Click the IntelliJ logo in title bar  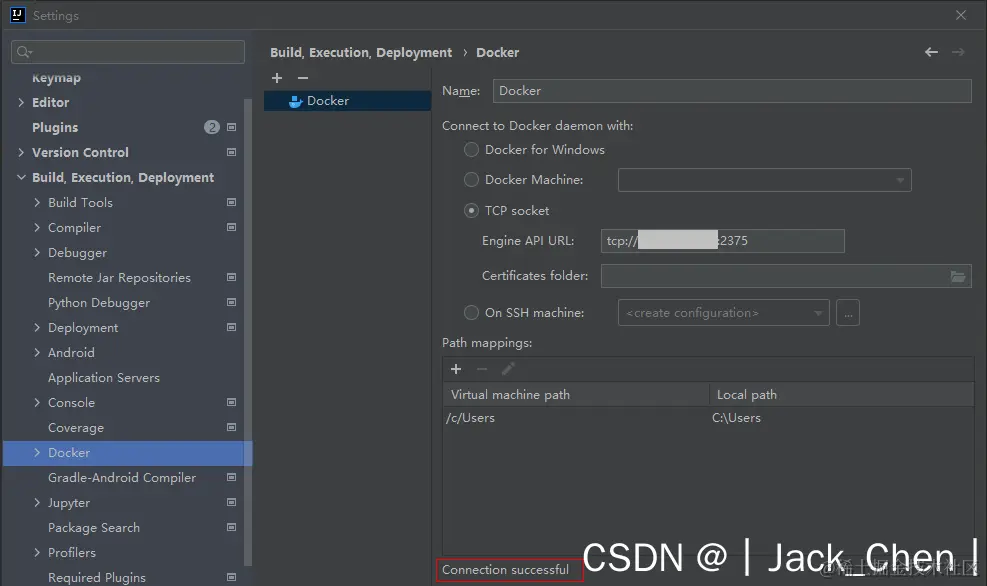[x=18, y=14]
